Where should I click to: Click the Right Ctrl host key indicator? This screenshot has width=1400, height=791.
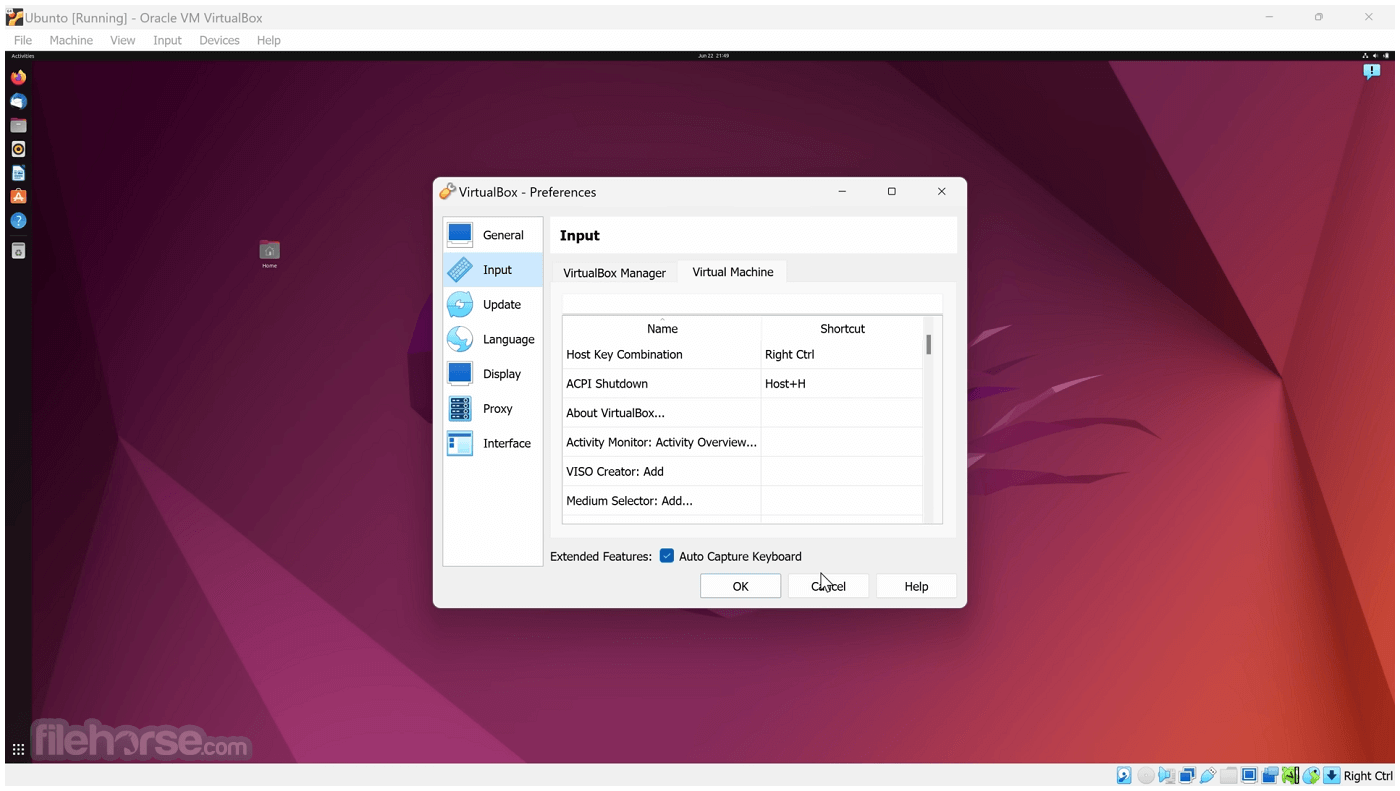1368,776
